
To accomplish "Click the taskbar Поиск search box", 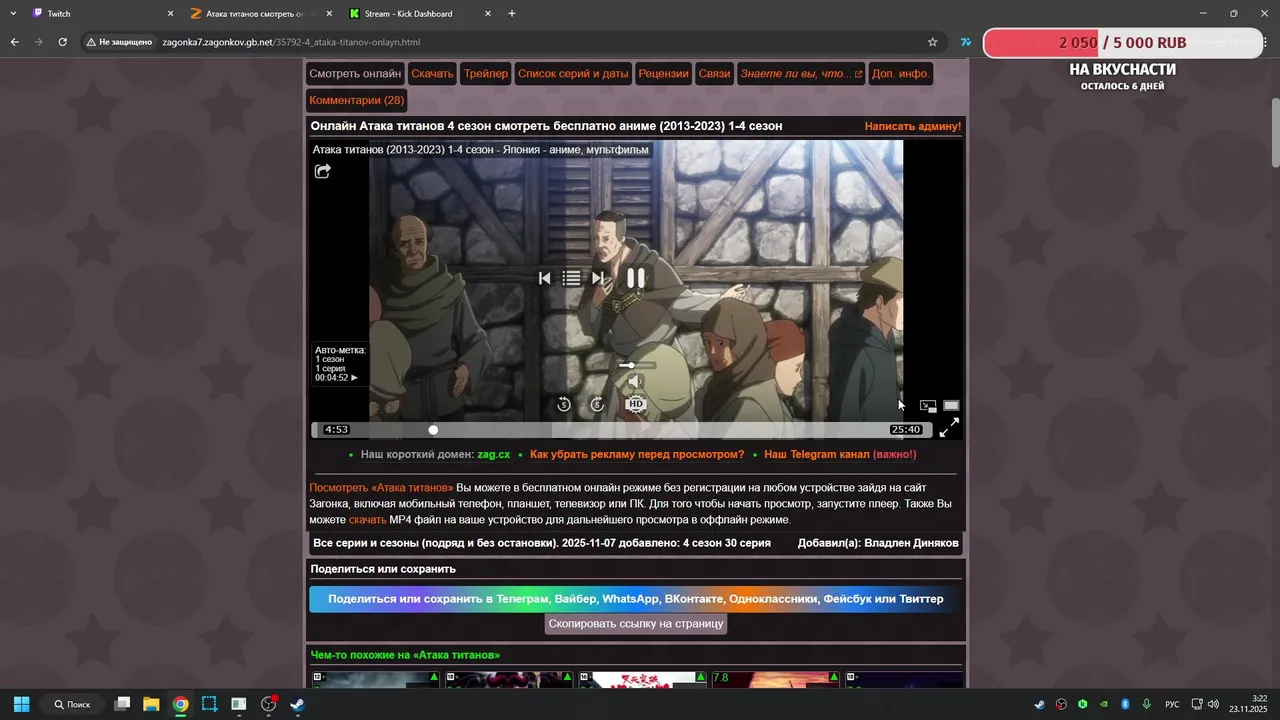I will click(74, 704).
